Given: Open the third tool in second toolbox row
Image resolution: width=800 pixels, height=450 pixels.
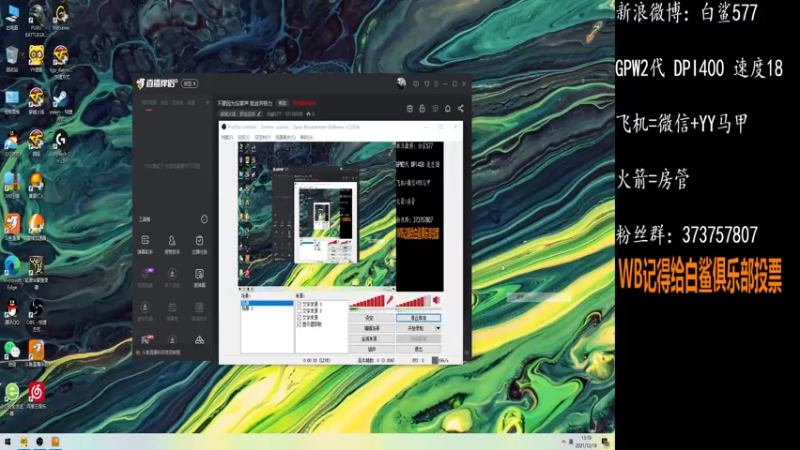Looking at the screenshot, I should pyautogui.click(x=199, y=278).
